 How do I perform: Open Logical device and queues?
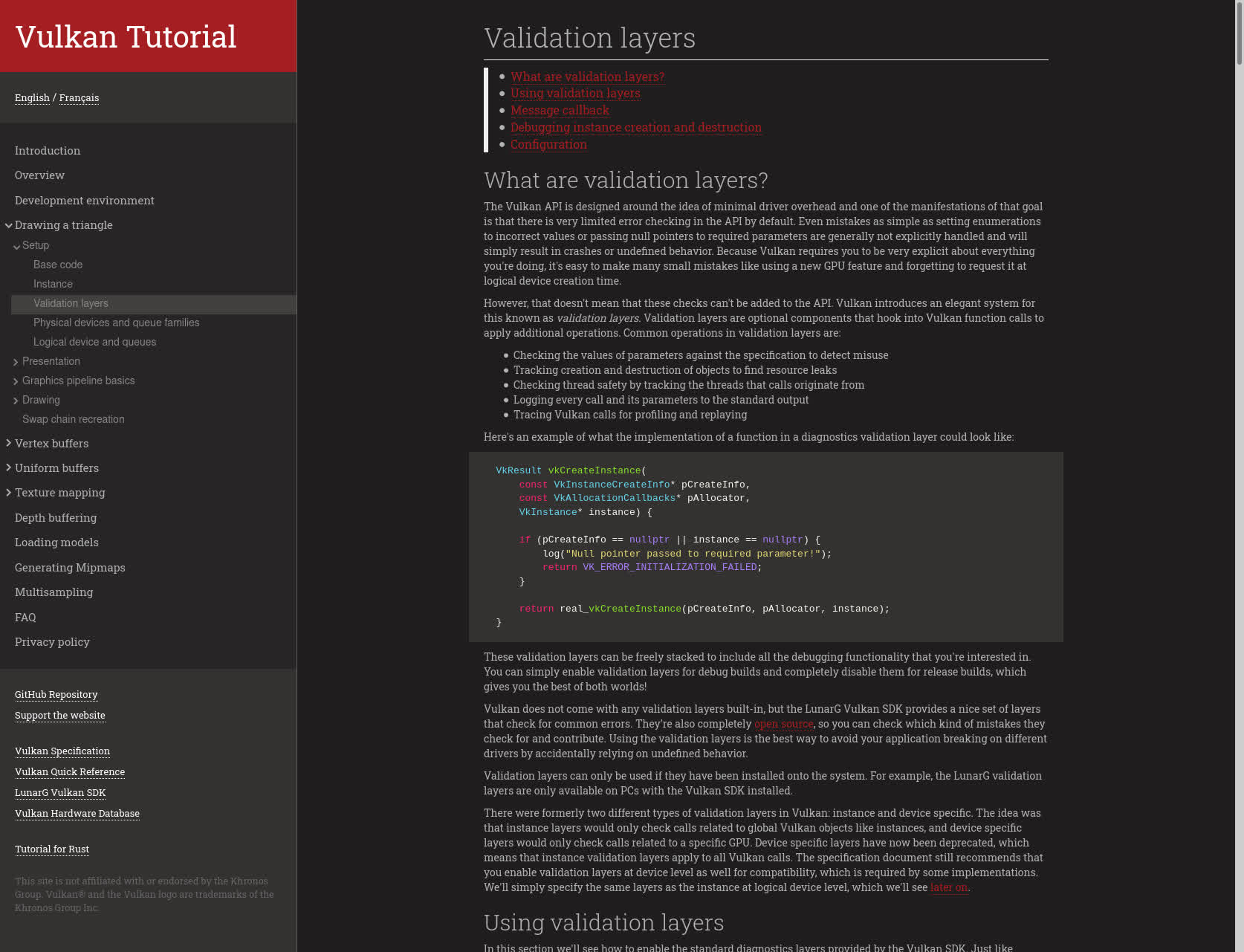point(94,342)
